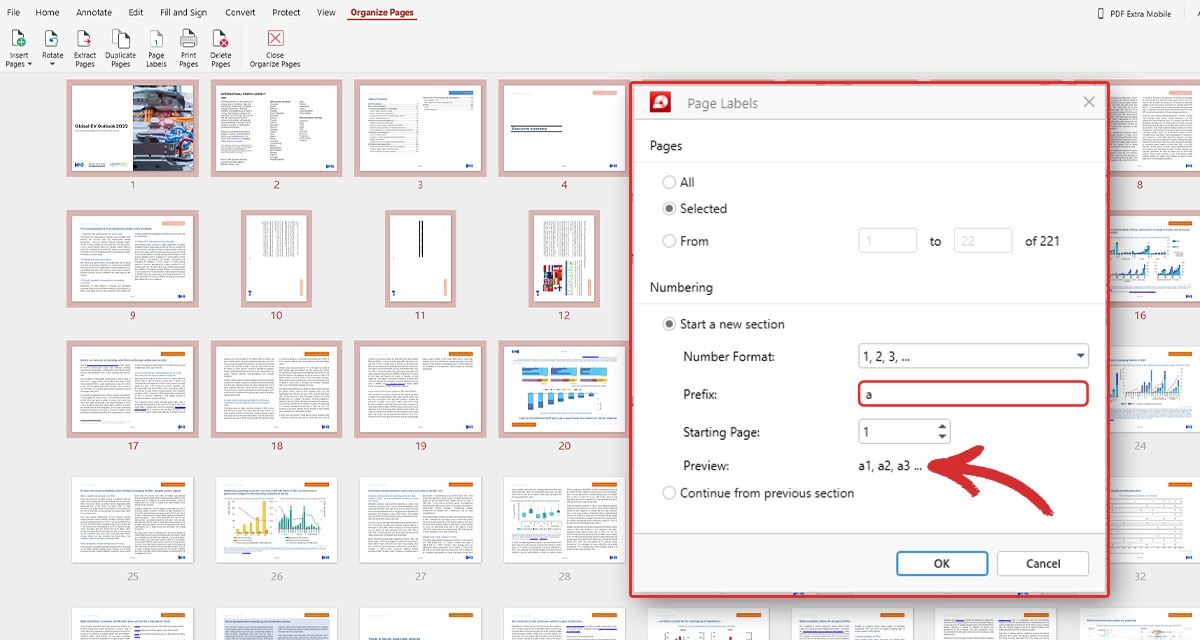Select the All pages radio button
1200x640 pixels.
pyautogui.click(x=669, y=183)
